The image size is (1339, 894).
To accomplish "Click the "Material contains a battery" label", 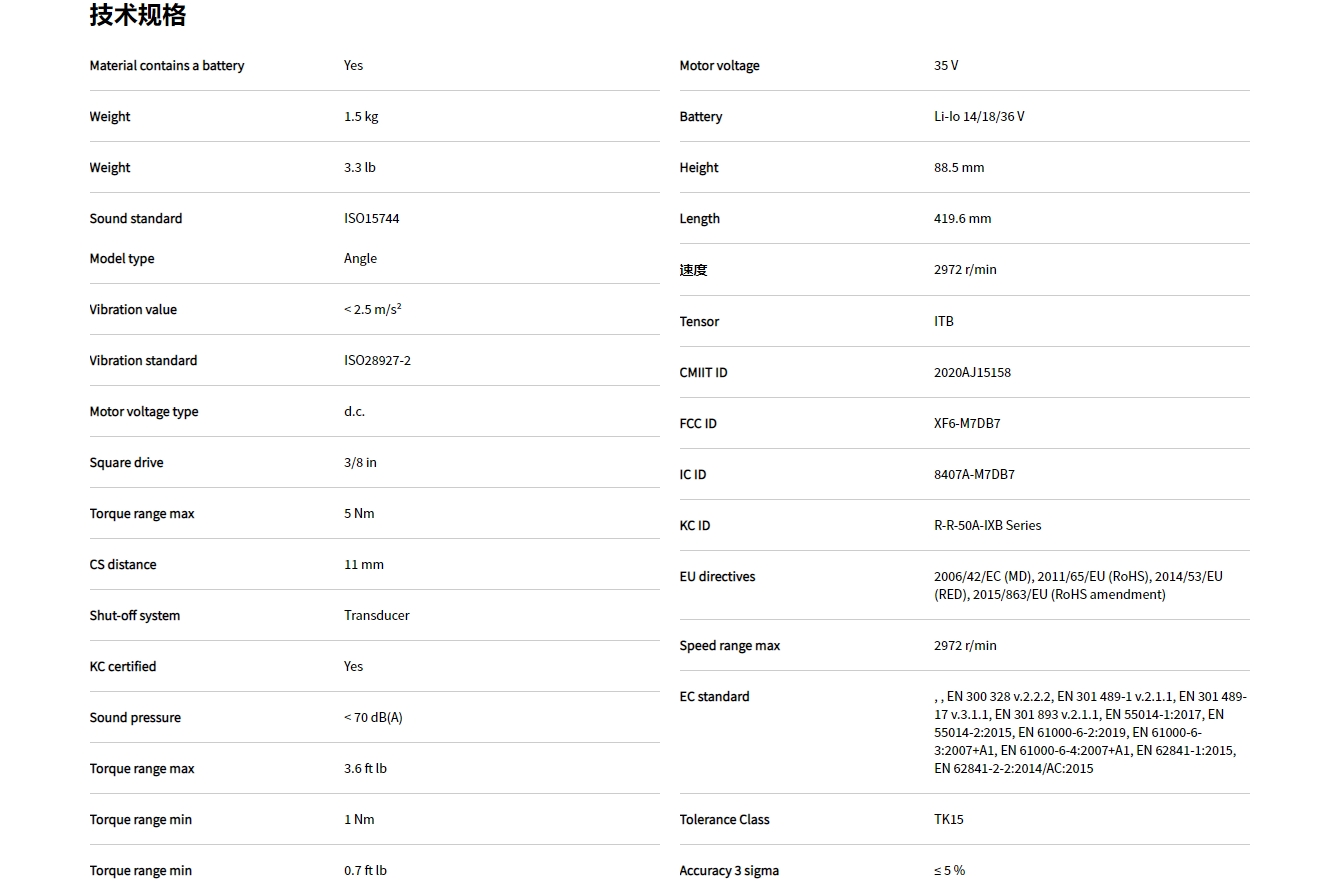I will coord(166,66).
